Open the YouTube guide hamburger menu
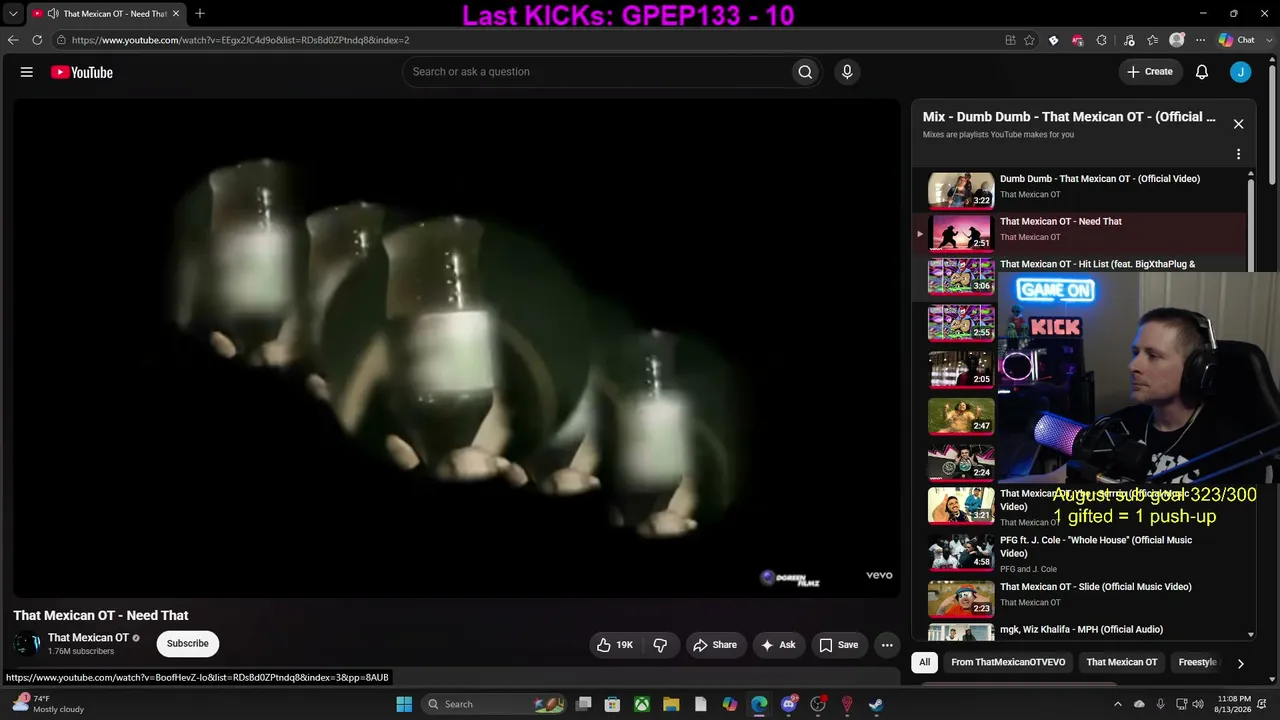 click(x=27, y=72)
